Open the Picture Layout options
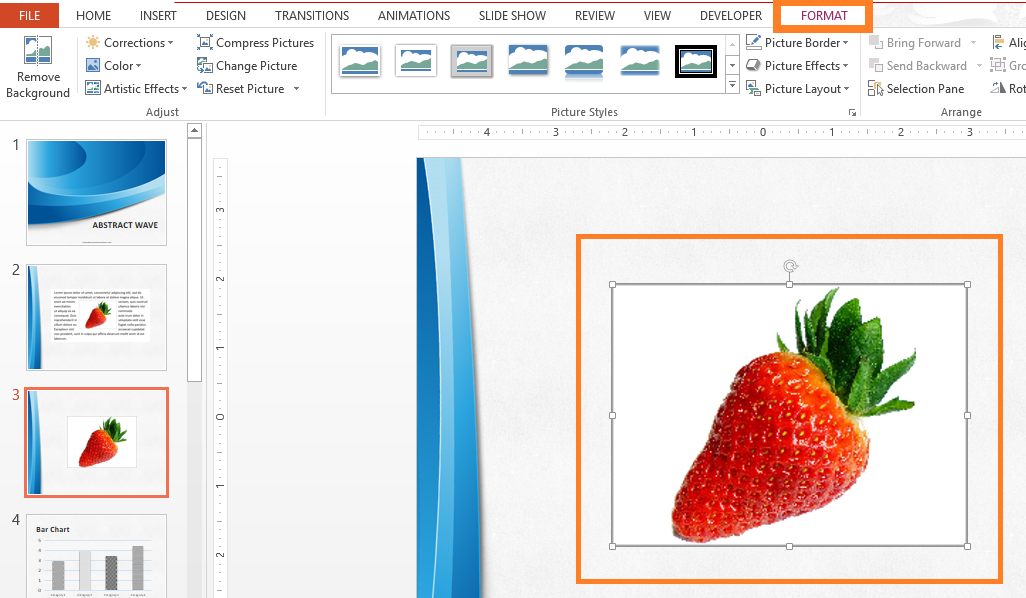Image resolution: width=1026 pixels, height=598 pixels. [x=798, y=88]
